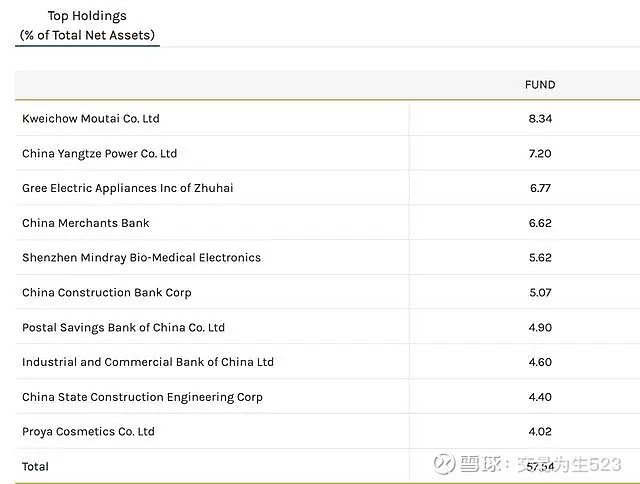This screenshot has height=484, width=640.
Task: Select the Top Holdings tab
Action: click(87, 25)
